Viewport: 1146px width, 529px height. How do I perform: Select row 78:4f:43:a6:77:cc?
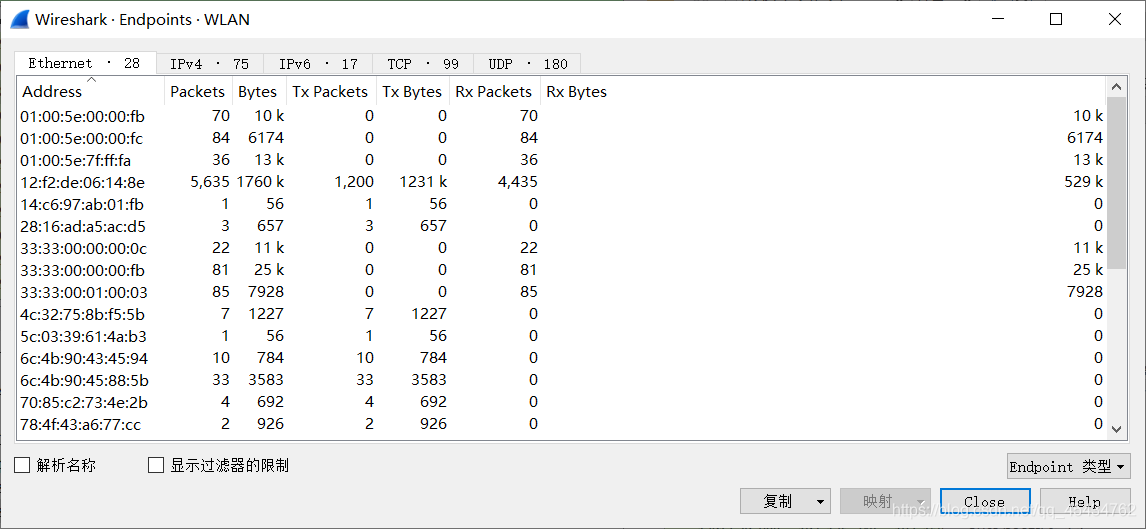click(x=561, y=424)
